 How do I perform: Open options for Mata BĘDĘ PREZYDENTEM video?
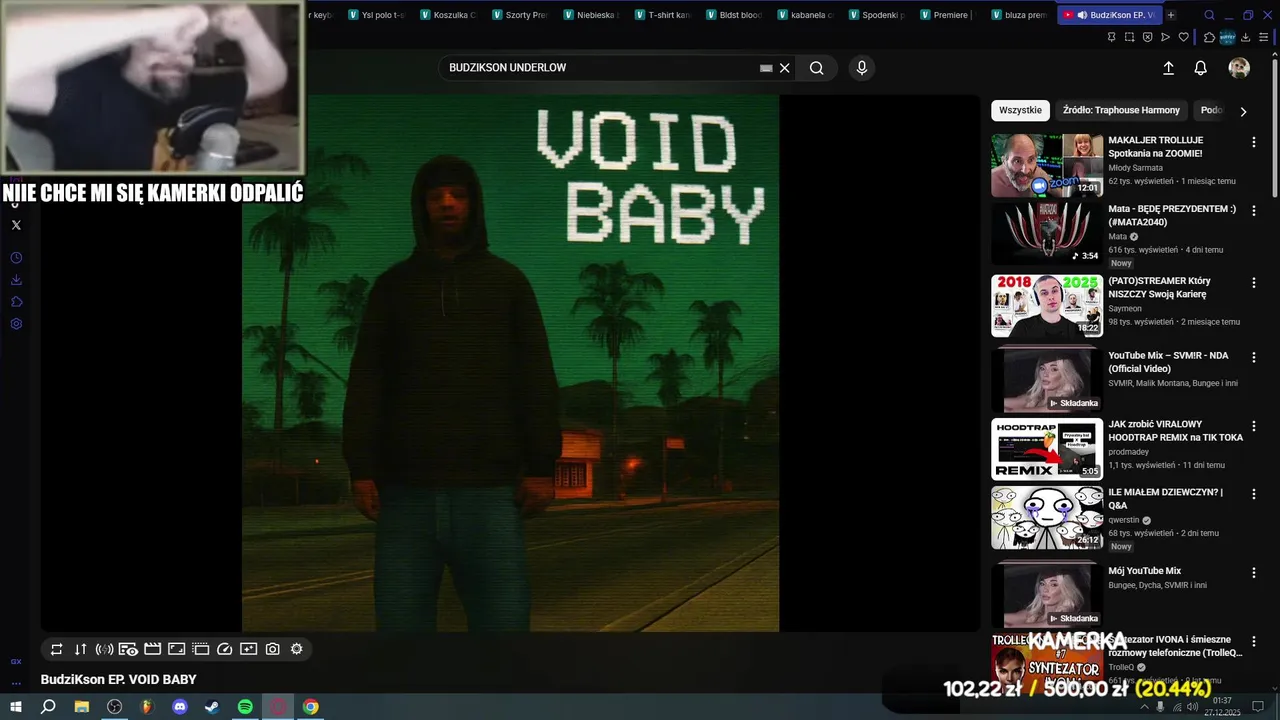[1253, 211]
